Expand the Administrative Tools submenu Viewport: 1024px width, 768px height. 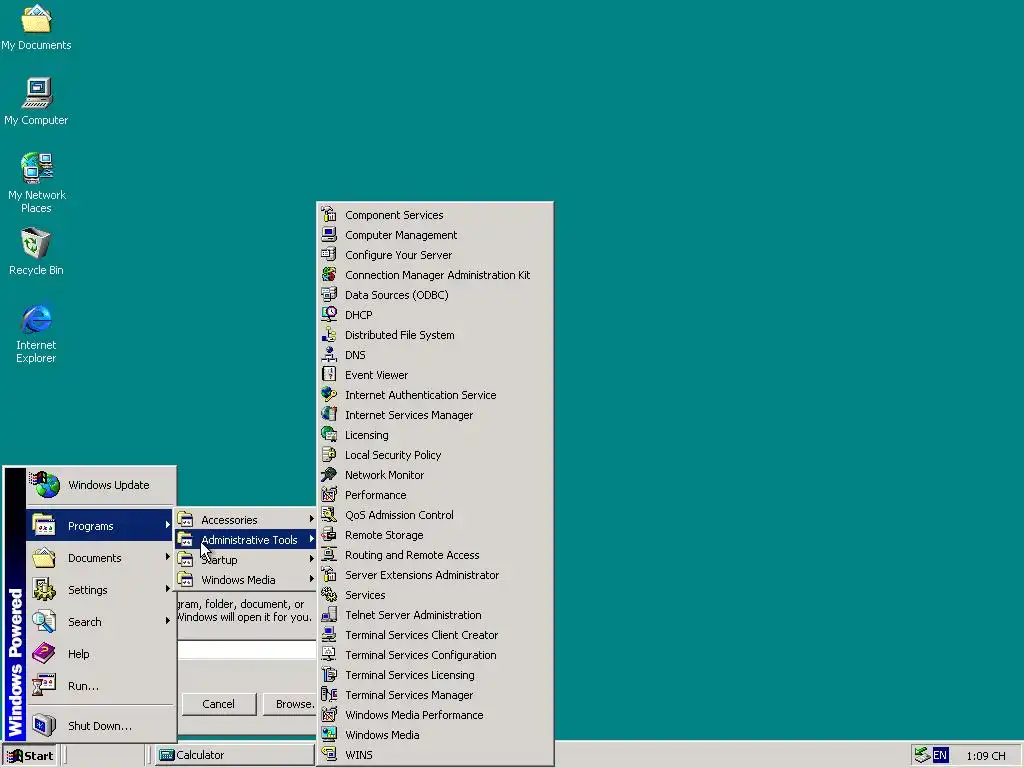pos(246,540)
